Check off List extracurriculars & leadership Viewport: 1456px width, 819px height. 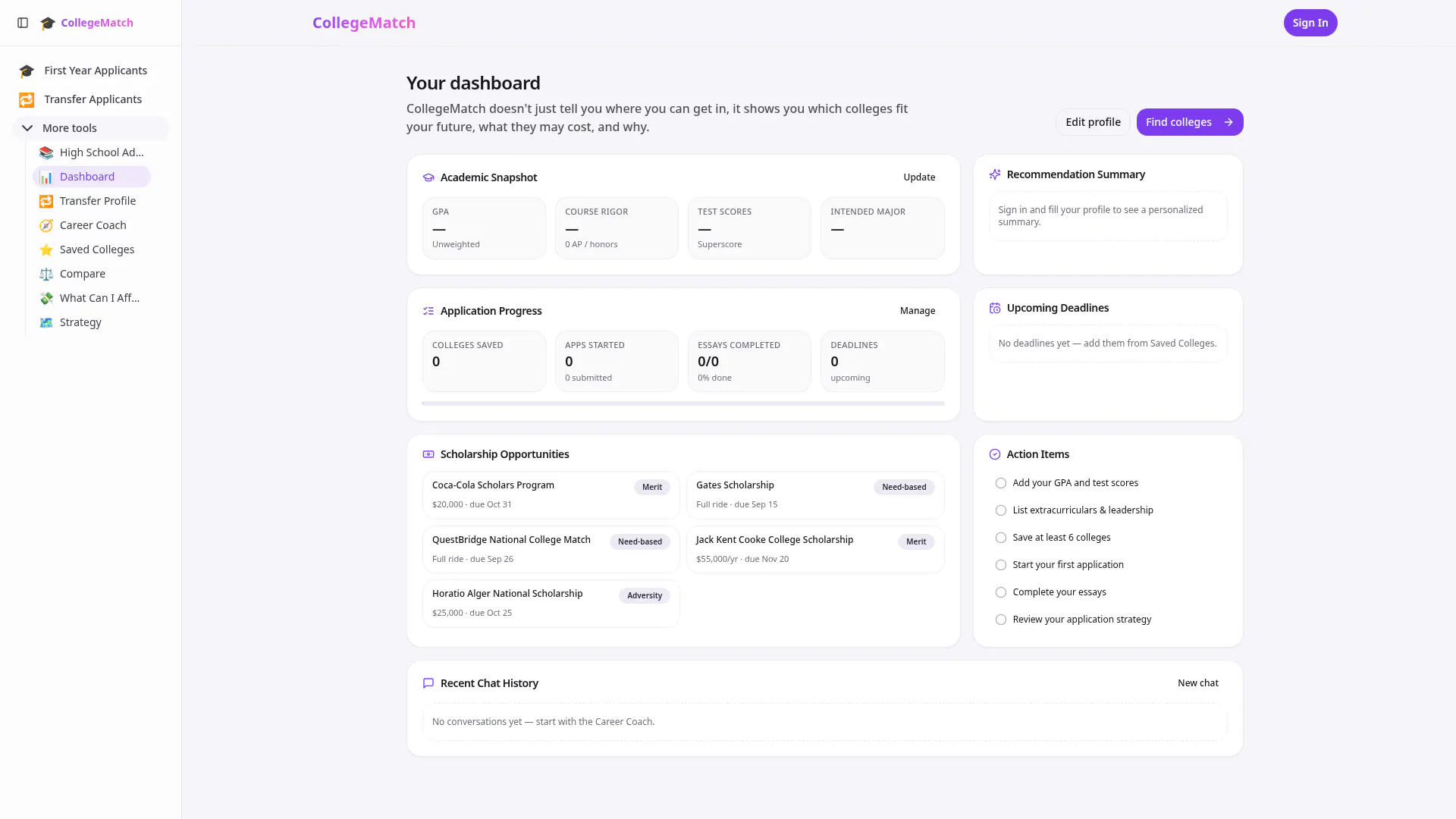pos(1001,510)
